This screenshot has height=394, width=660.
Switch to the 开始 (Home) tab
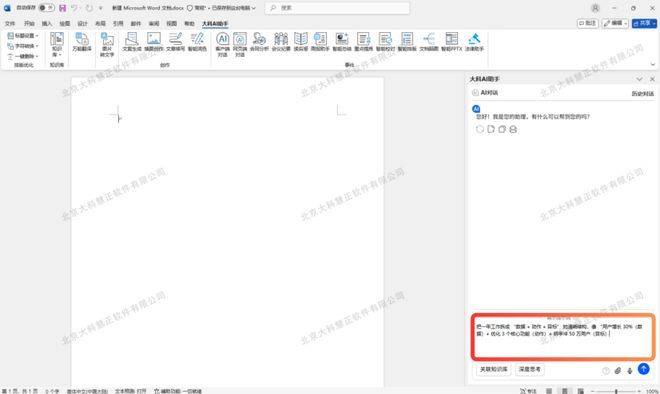29,24
